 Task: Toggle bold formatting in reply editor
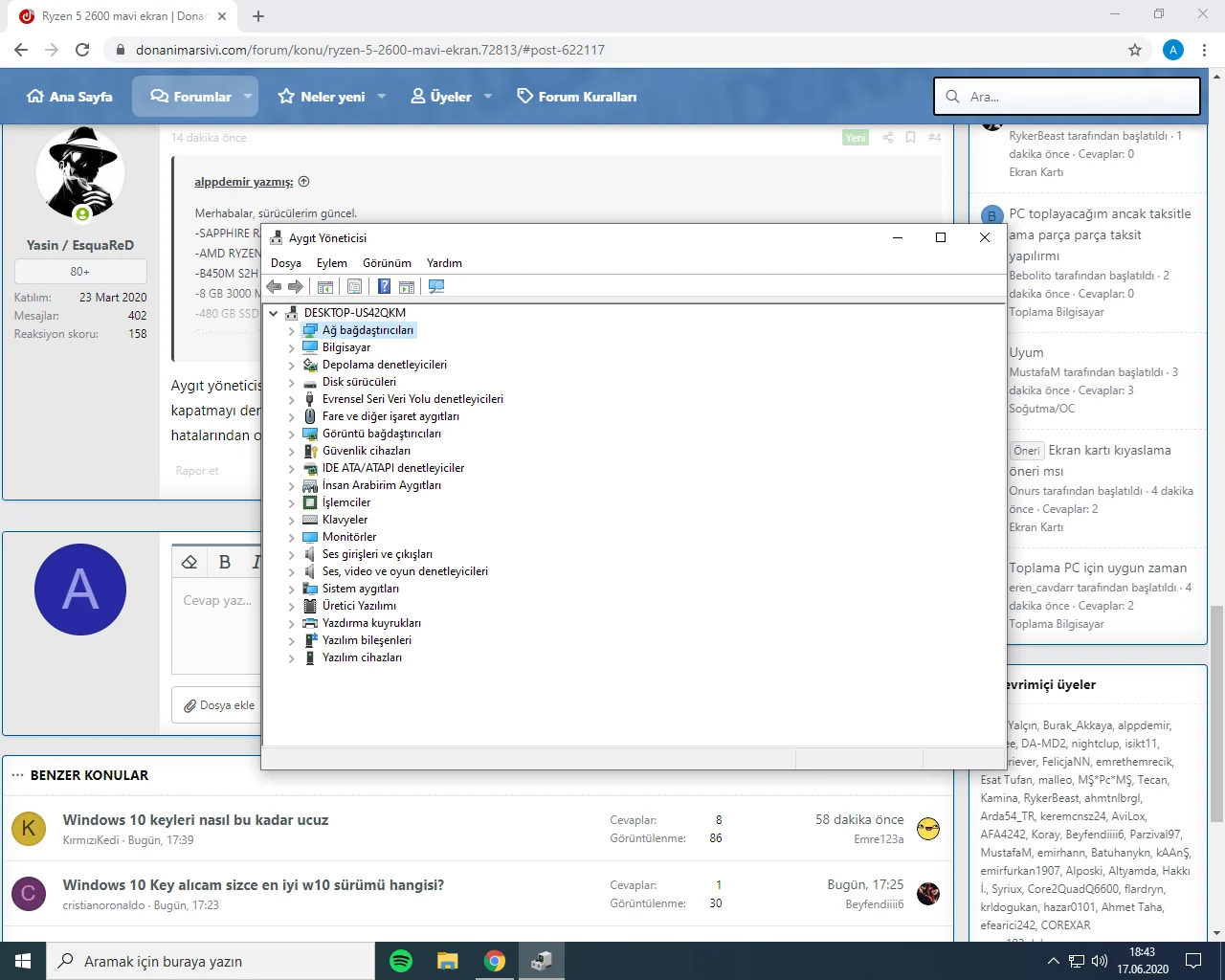click(225, 562)
